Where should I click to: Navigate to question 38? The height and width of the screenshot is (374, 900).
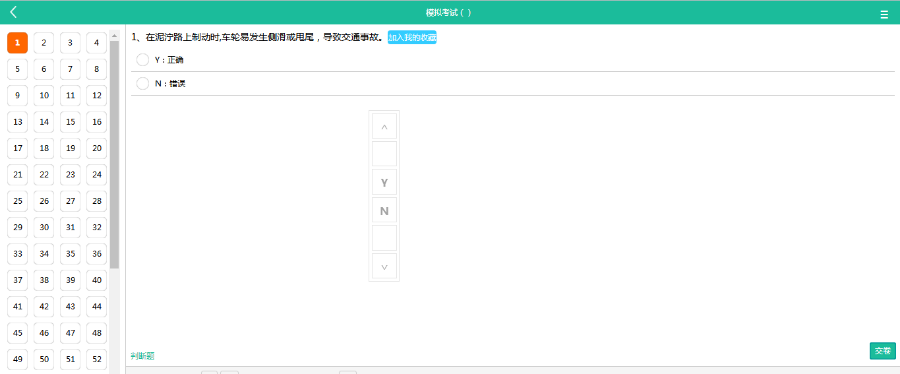(44, 280)
